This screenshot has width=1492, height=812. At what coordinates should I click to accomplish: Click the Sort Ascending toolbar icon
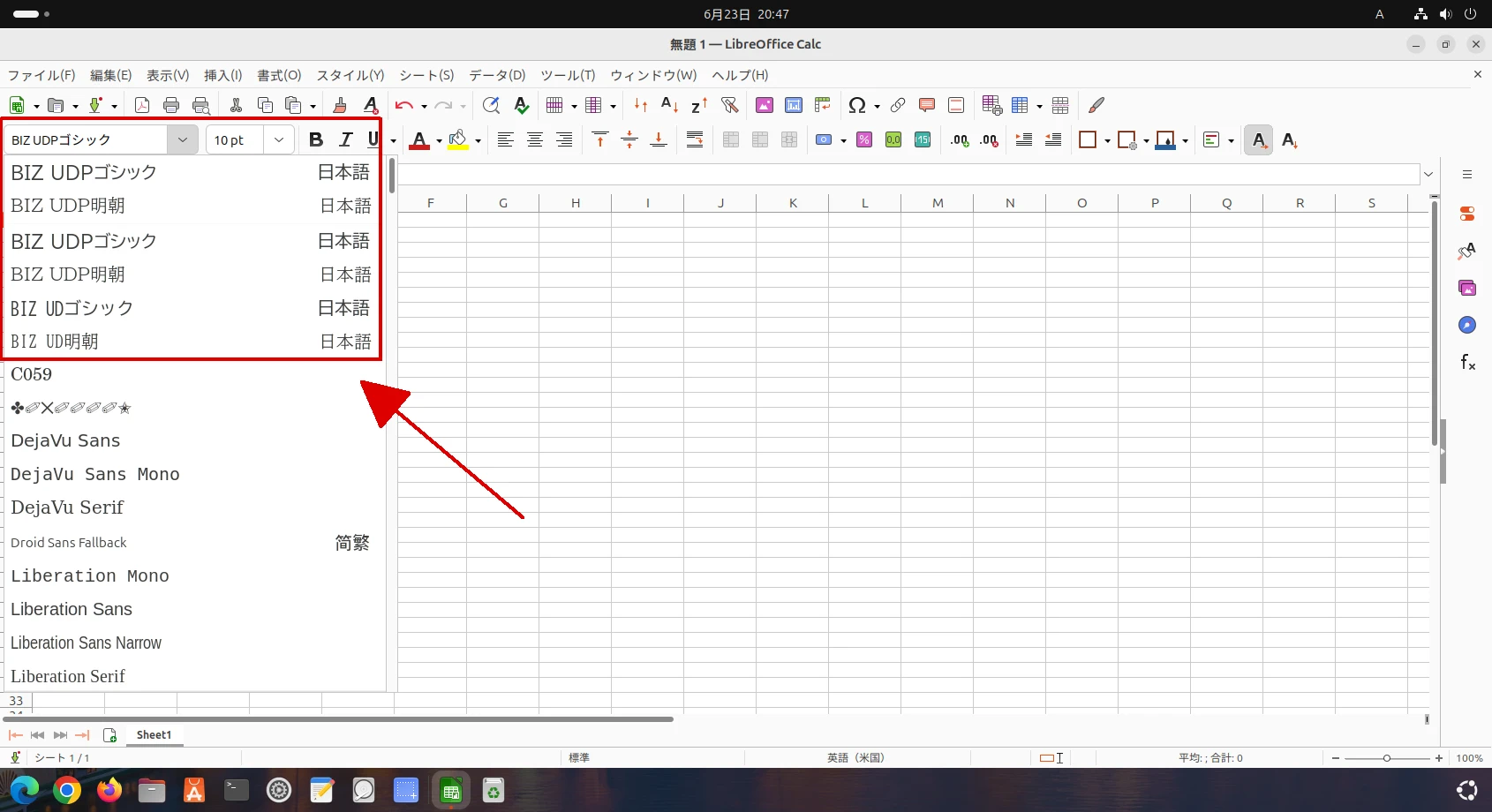(670, 105)
